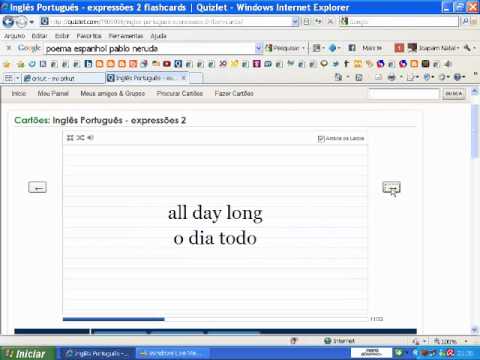The image size is (480, 360).
Task: Close the Google toolbar with its X
Action: pyautogui.click(x=9, y=48)
